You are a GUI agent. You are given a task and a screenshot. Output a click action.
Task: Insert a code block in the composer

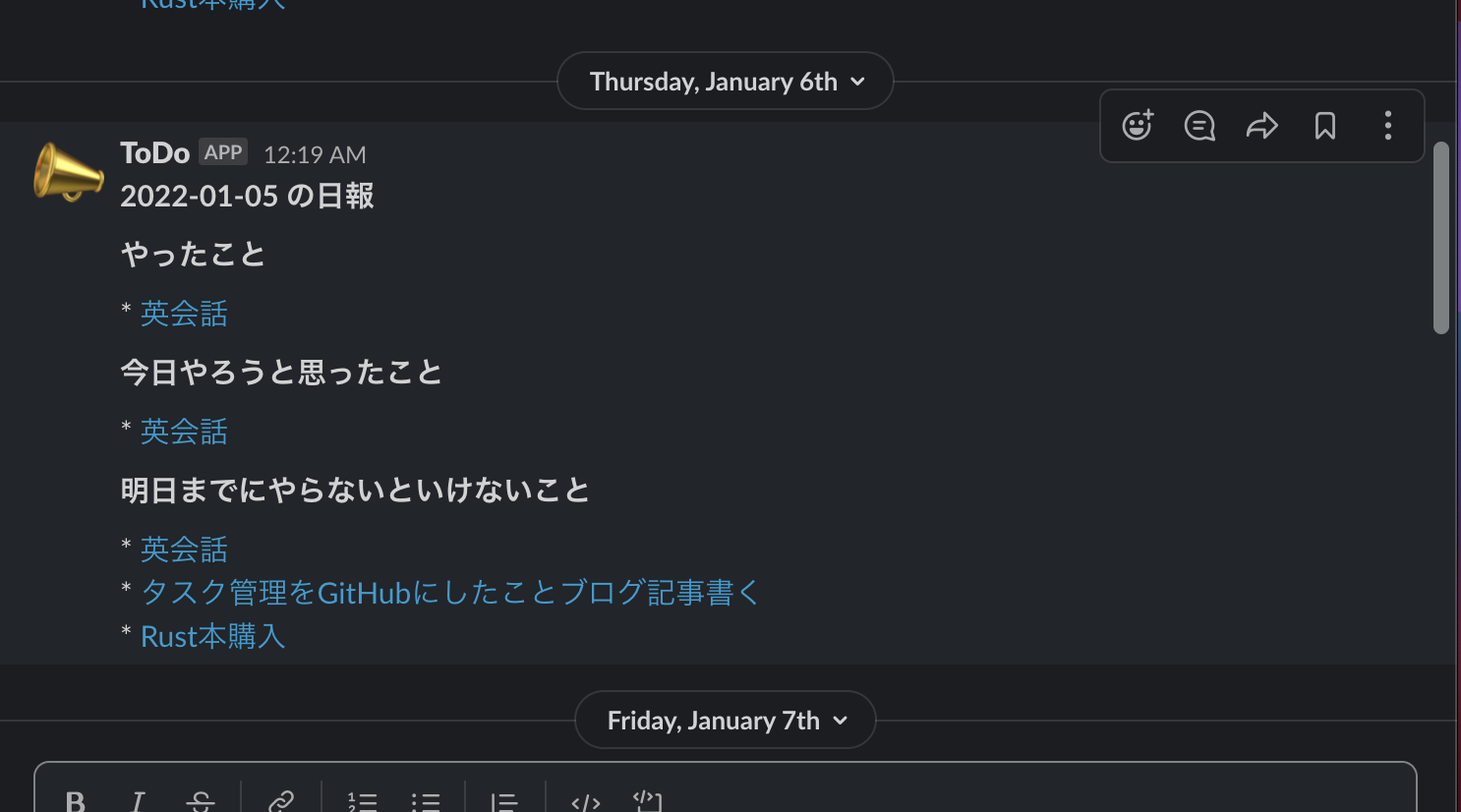pyautogui.click(x=647, y=800)
